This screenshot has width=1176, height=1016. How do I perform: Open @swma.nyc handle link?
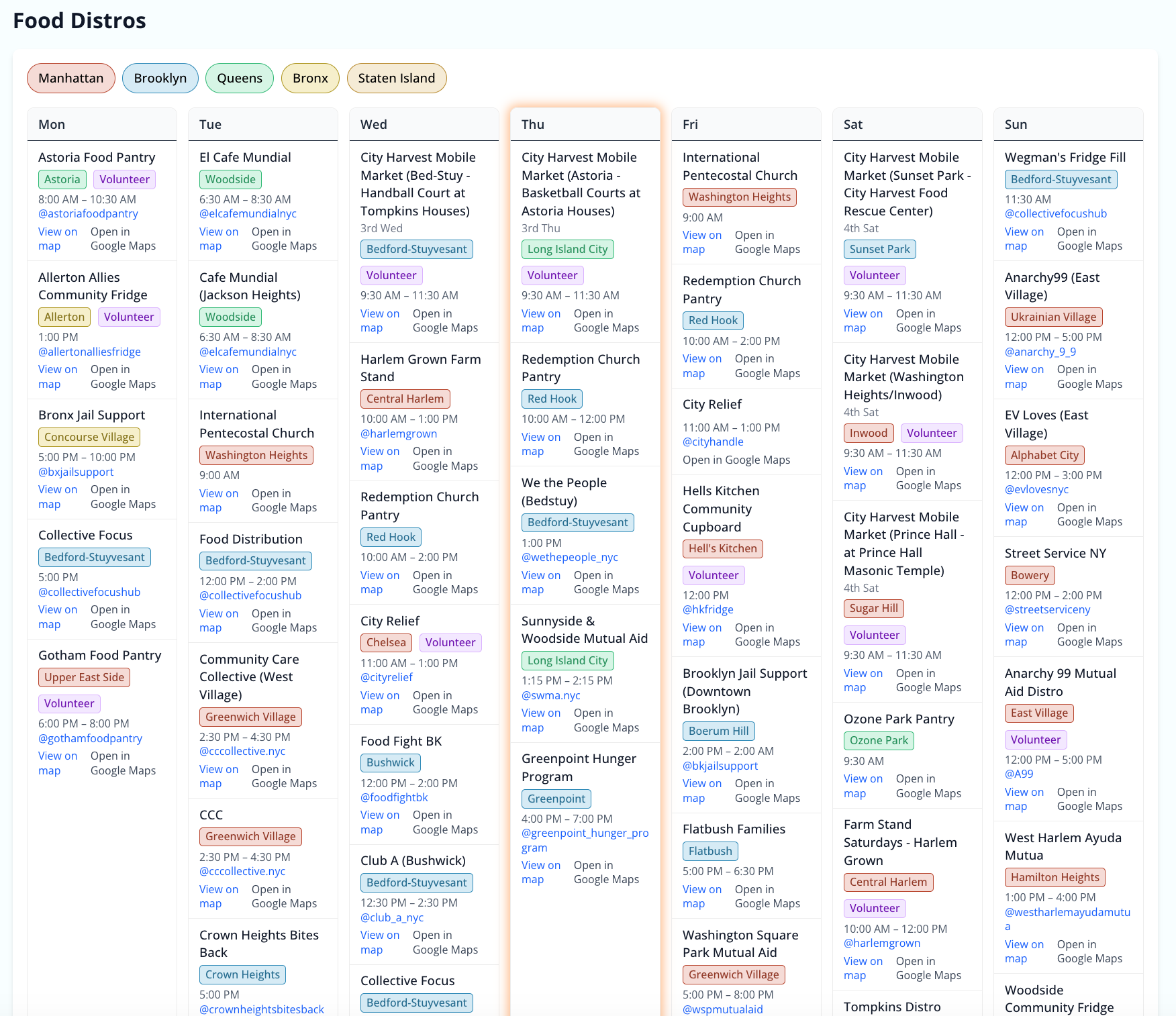[551, 695]
